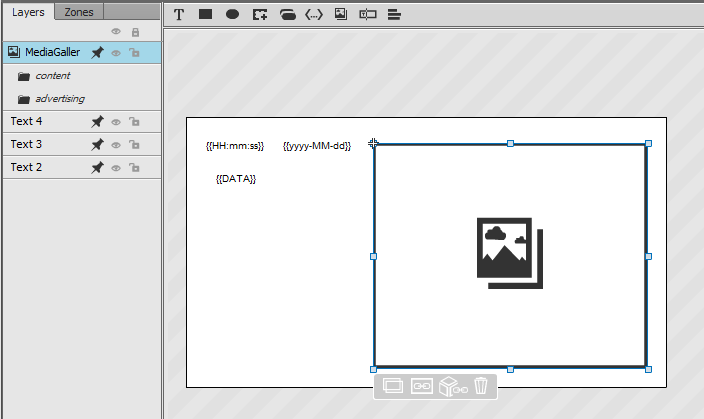Select the Text tool in toolbar

179,15
